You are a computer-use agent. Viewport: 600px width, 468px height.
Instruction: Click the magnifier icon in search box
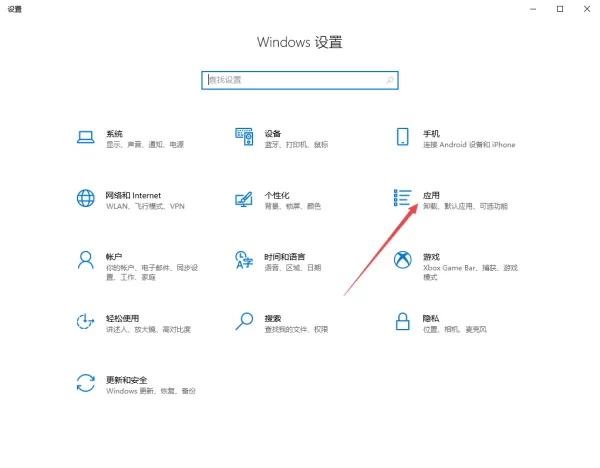[390, 80]
